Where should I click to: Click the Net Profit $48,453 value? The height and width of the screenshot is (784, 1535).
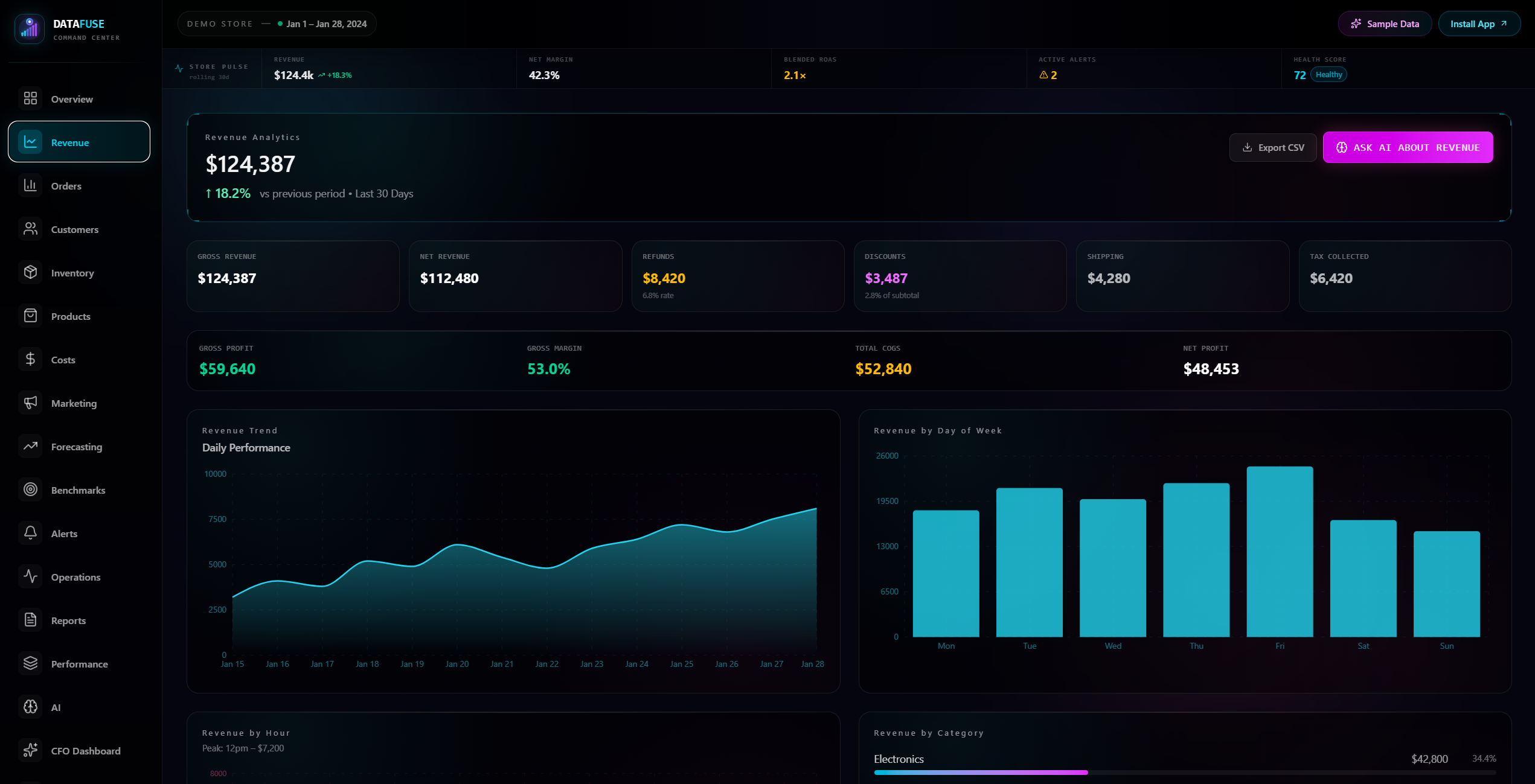[1211, 369]
